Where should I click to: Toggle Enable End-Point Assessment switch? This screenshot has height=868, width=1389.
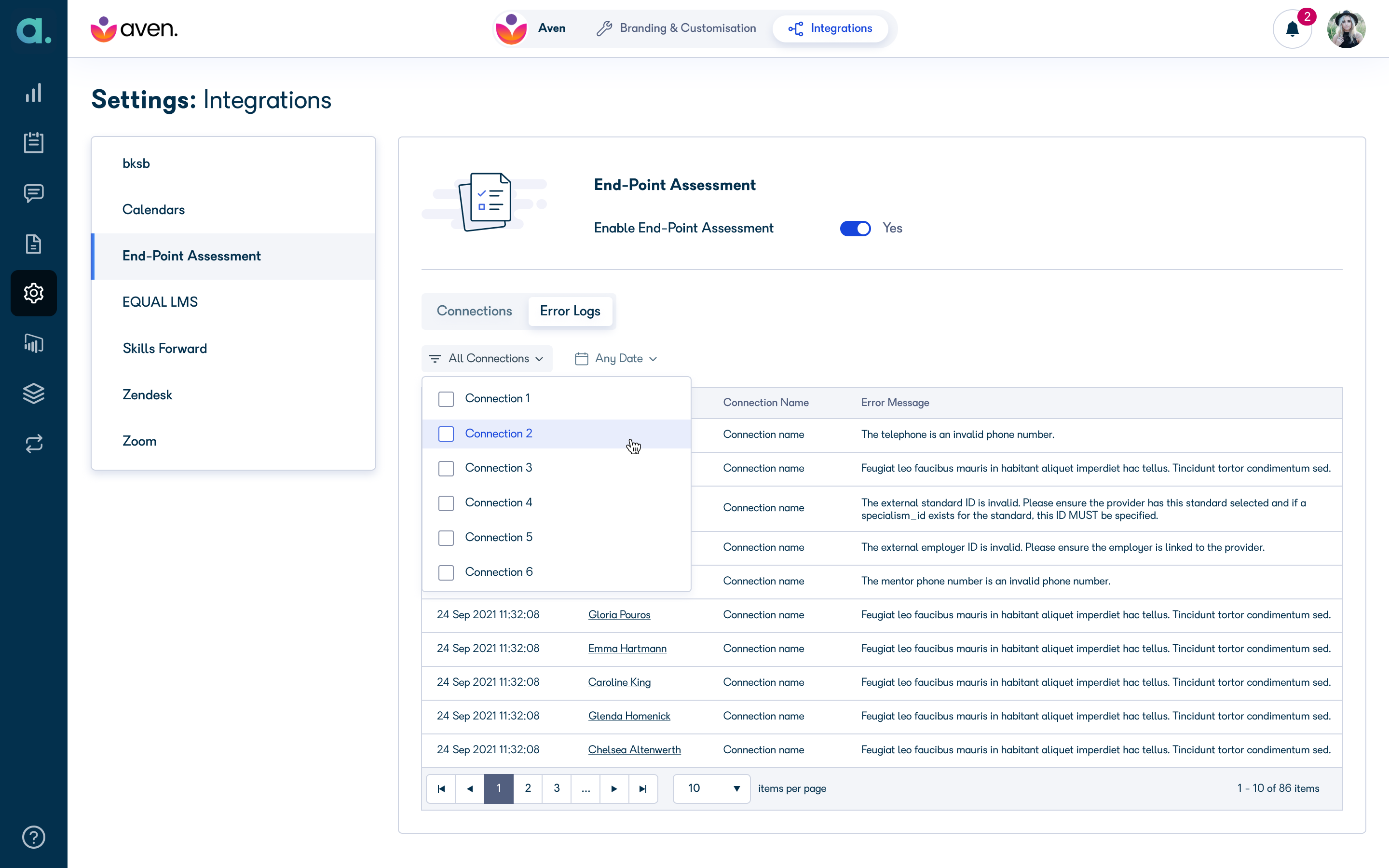pos(855,229)
